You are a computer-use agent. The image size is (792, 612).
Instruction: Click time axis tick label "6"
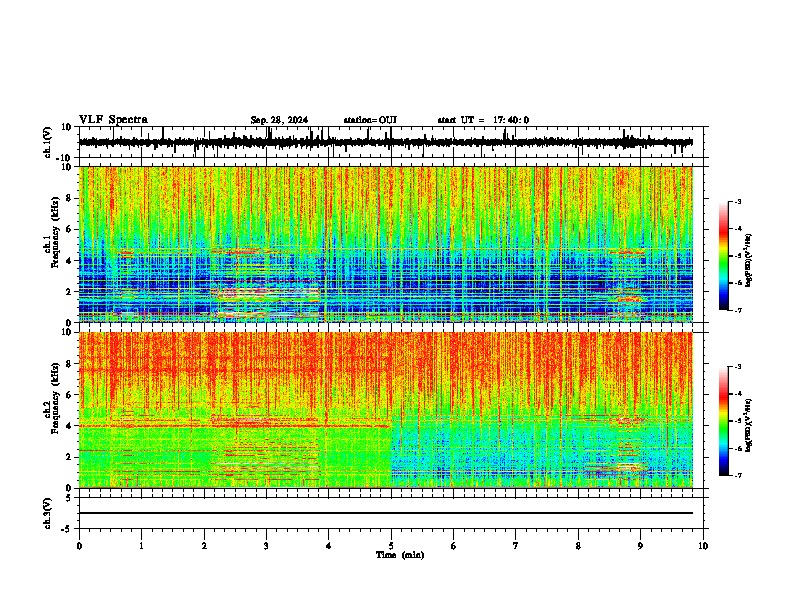[x=454, y=546]
